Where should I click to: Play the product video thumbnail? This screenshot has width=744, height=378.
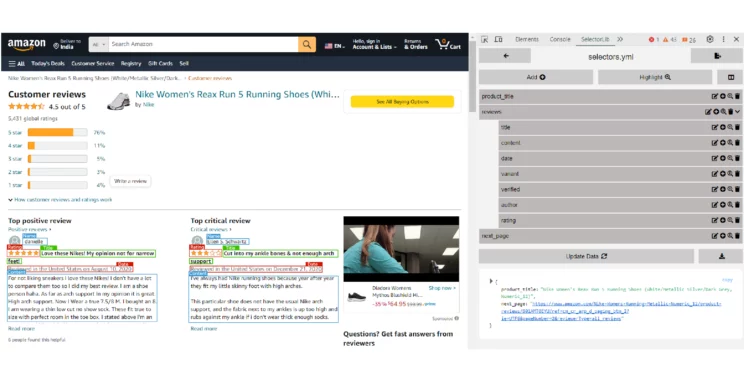click(x=401, y=249)
